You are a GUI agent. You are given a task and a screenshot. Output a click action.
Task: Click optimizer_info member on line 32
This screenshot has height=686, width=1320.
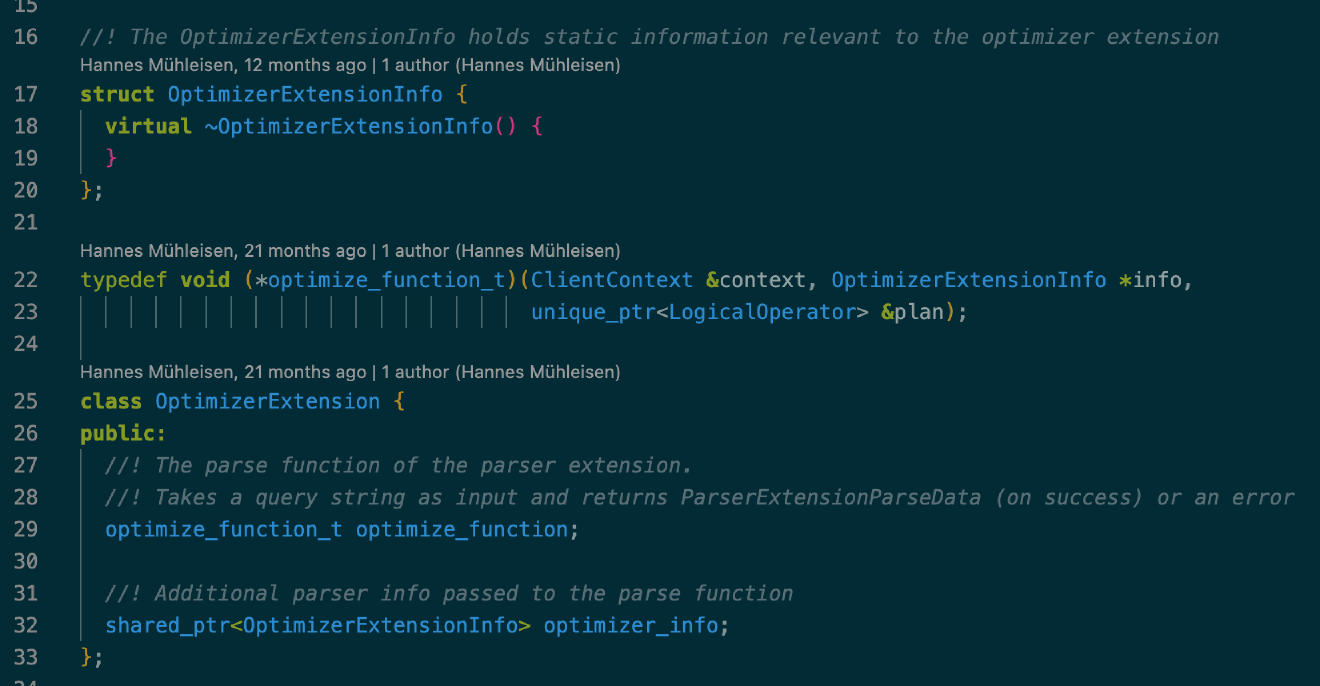631,625
